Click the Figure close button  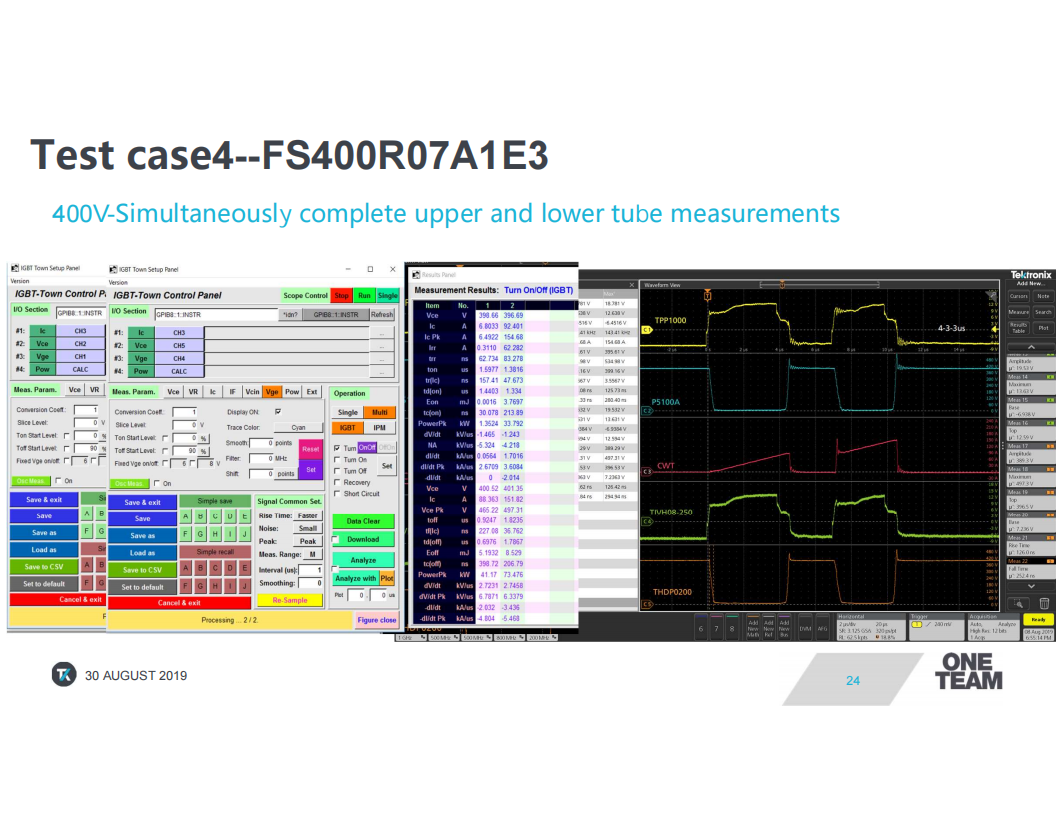[376, 620]
